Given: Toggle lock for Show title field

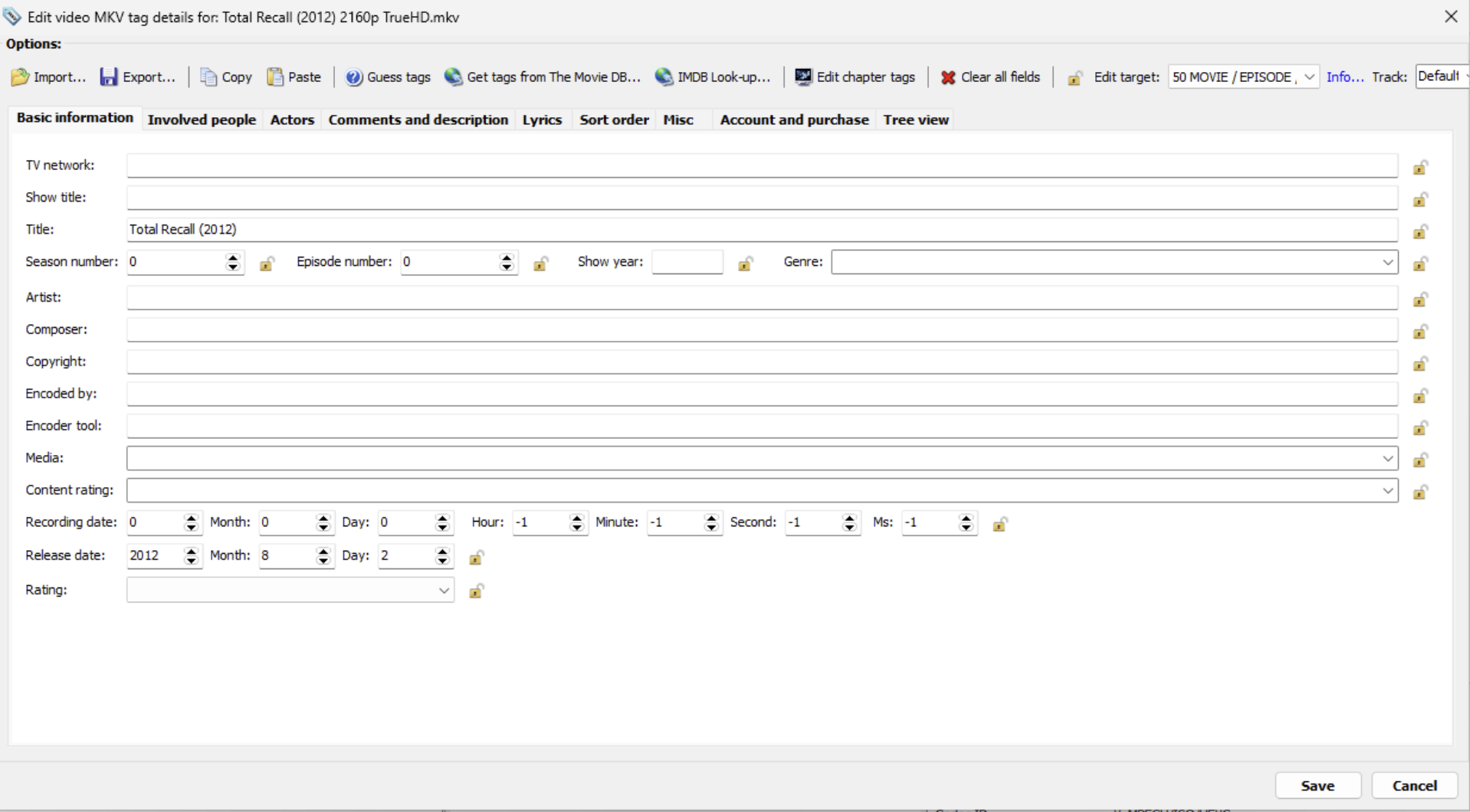Looking at the screenshot, I should tap(1420, 199).
